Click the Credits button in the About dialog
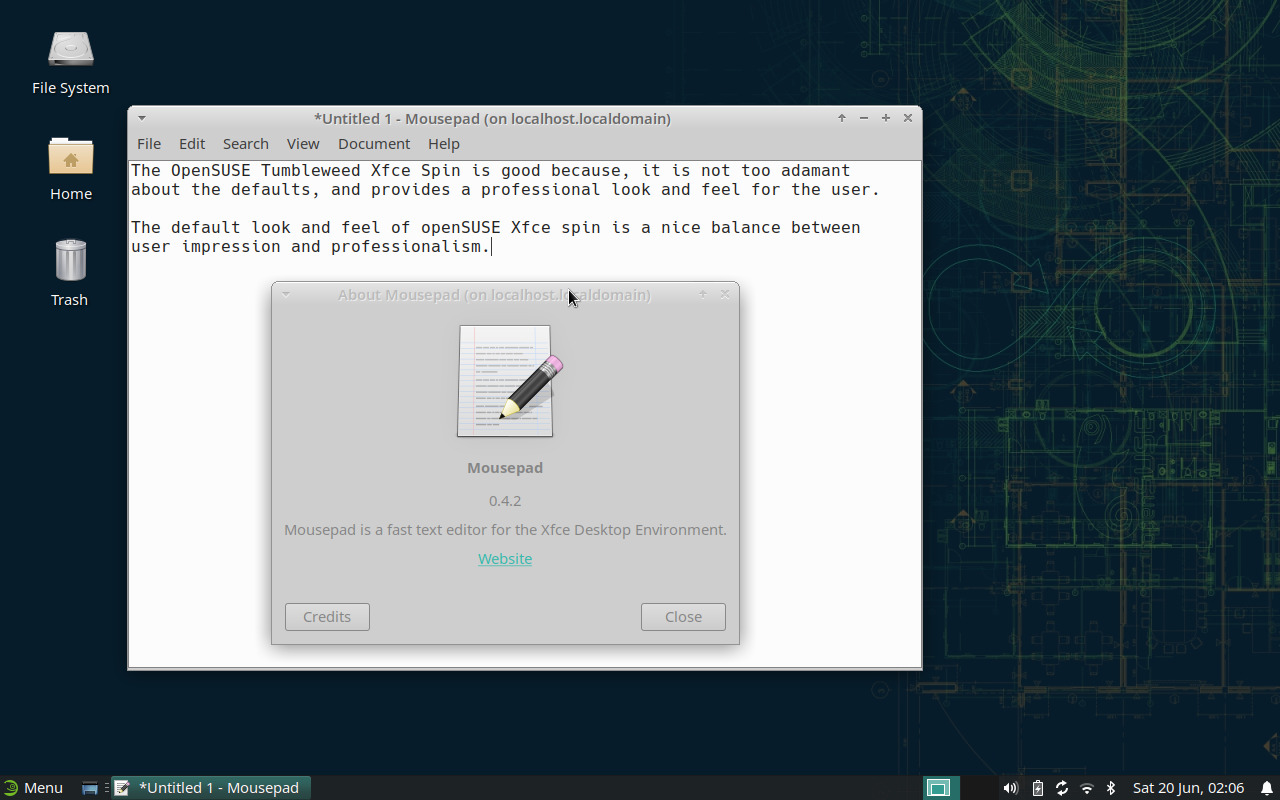Viewport: 1280px width, 800px height. point(327,616)
